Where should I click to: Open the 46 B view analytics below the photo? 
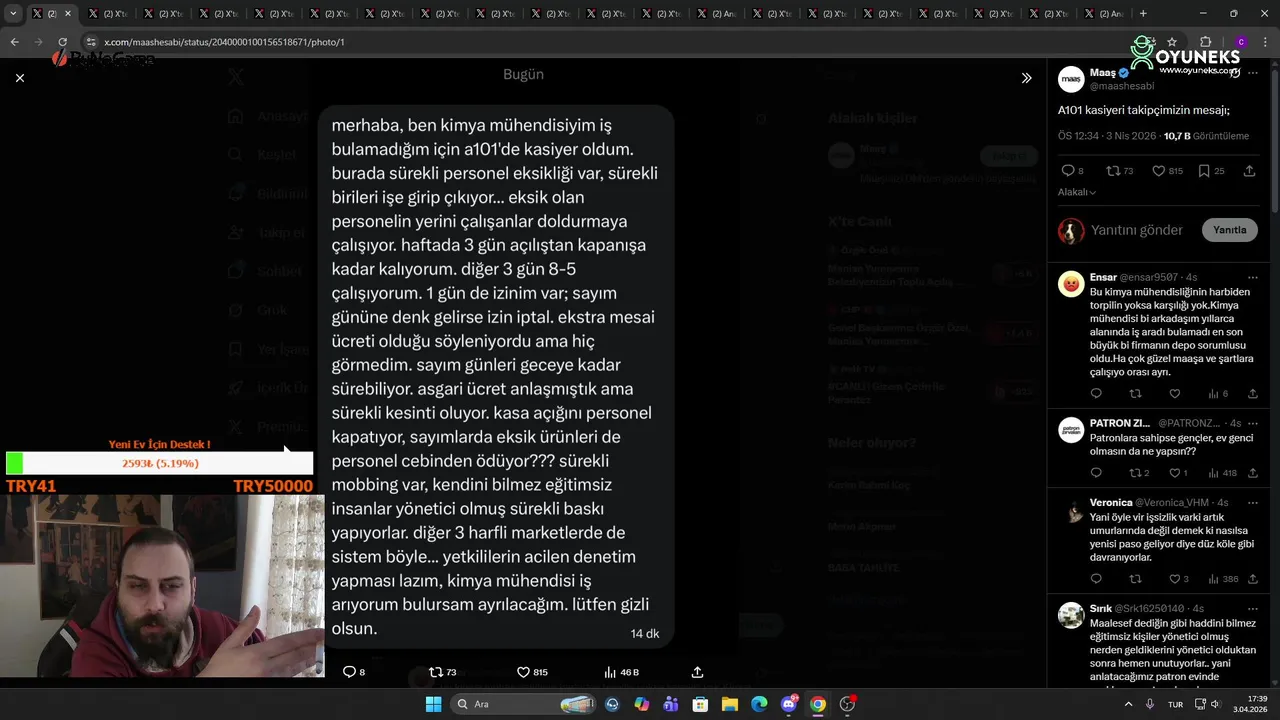pos(622,672)
